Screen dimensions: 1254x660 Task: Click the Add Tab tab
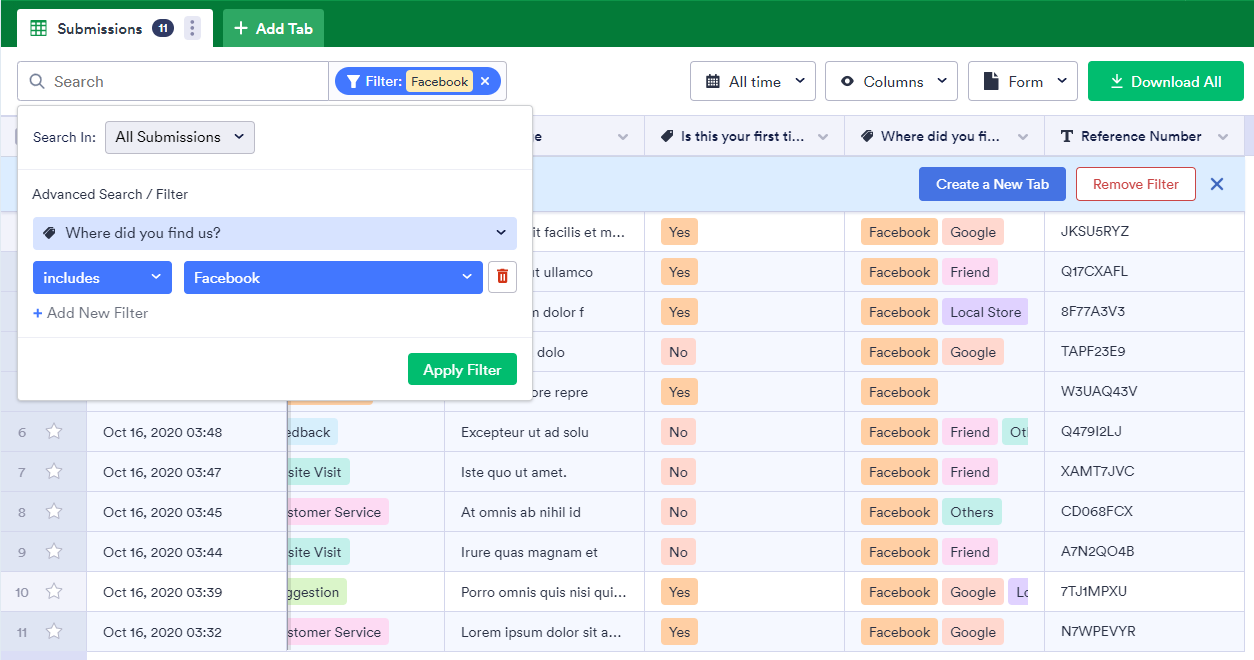pyautogui.click(x=273, y=29)
